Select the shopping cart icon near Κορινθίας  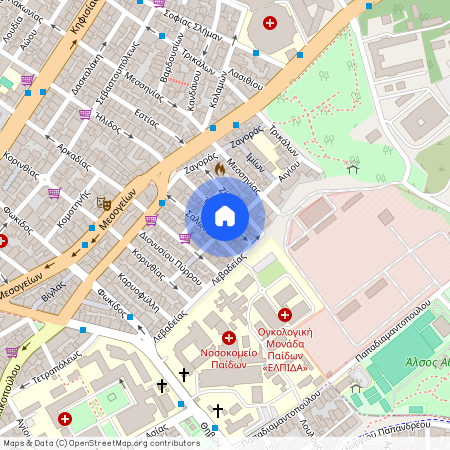pyautogui.click(x=54, y=193)
